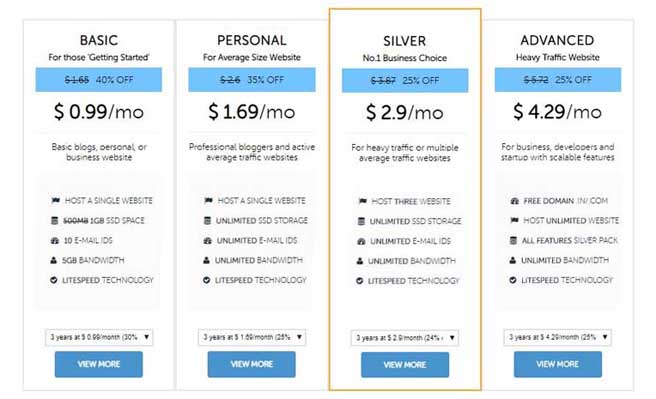
Task: Click the email icon beside 10 E-Mail IDs
Action: pyautogui.click(x=55, y=240)
